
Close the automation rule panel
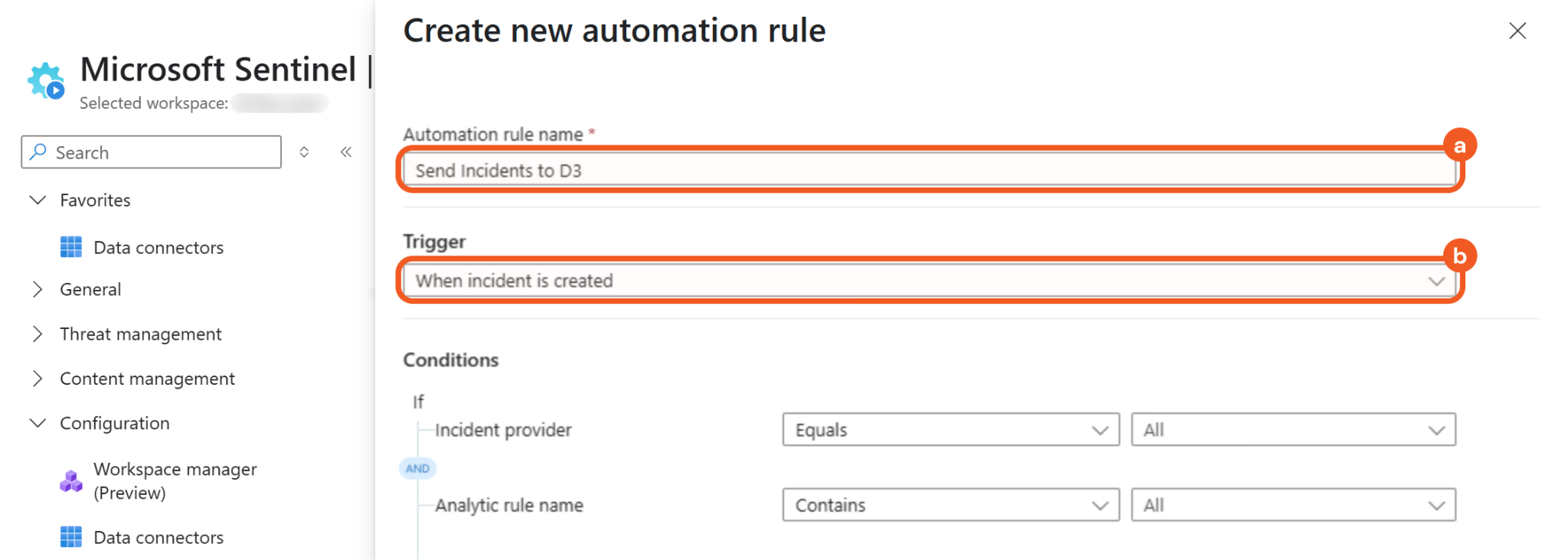pyautogui.click(x=1517, y=31)
